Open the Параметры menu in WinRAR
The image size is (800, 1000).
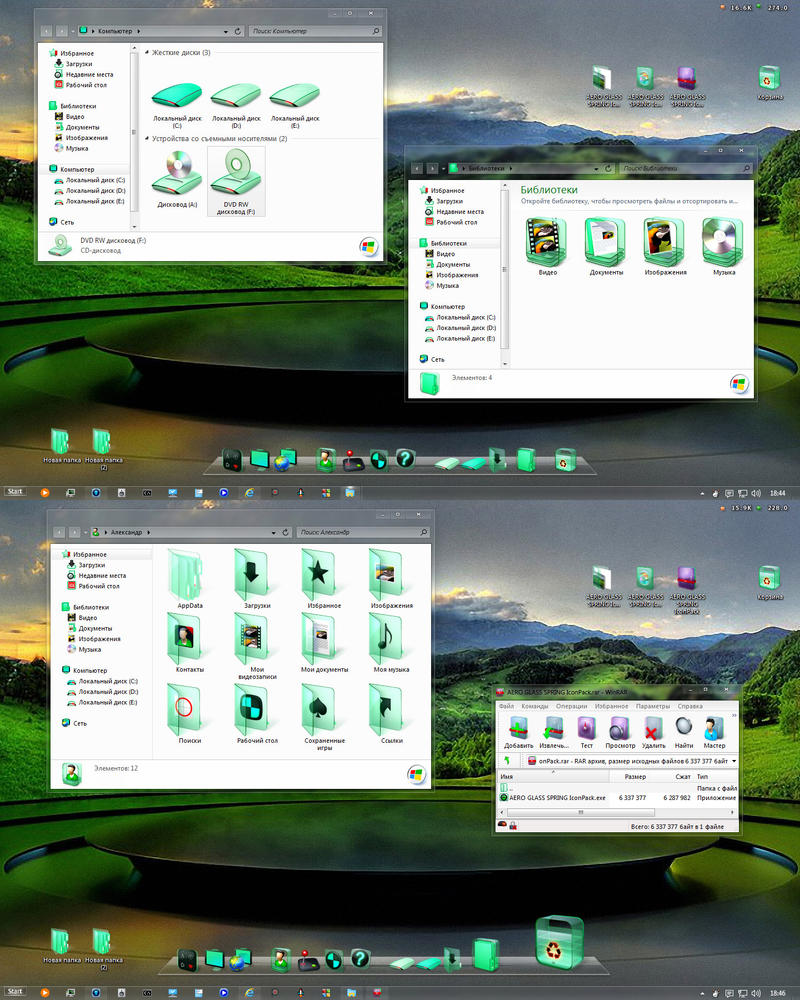coord(652,706)
